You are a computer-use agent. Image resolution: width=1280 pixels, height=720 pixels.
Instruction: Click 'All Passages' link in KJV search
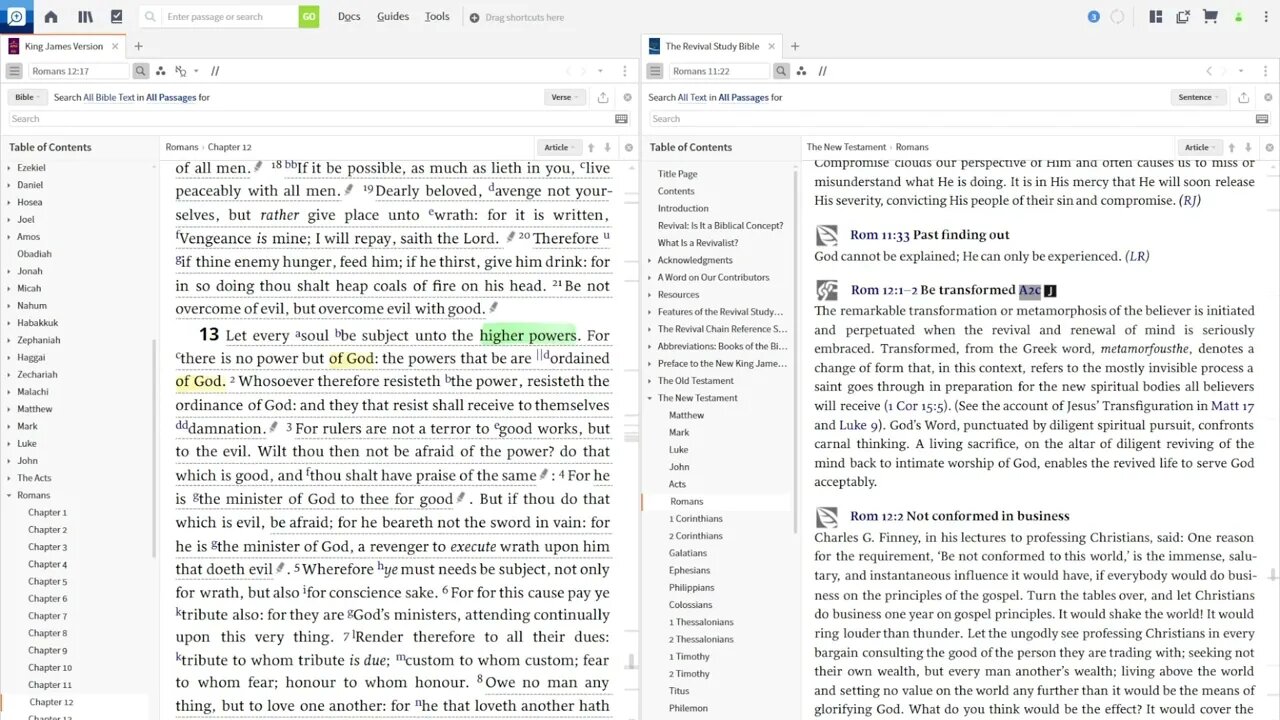[171, 97]
